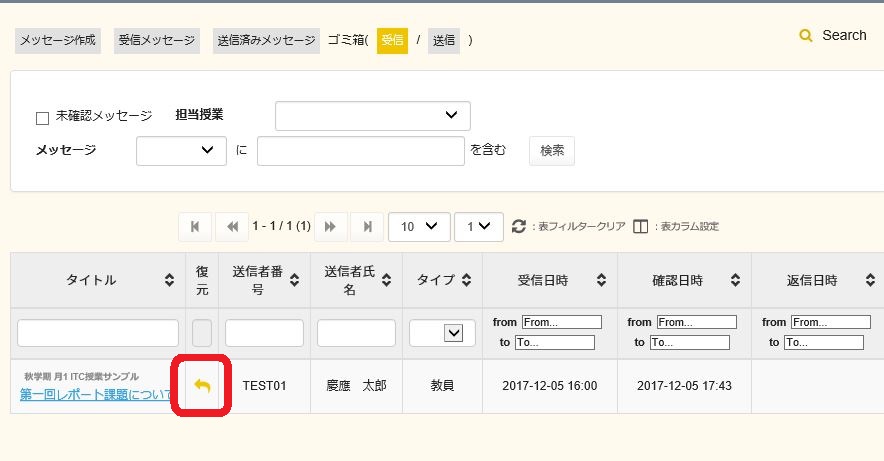Open the 受信メッセージ tab

click(157, 41)
